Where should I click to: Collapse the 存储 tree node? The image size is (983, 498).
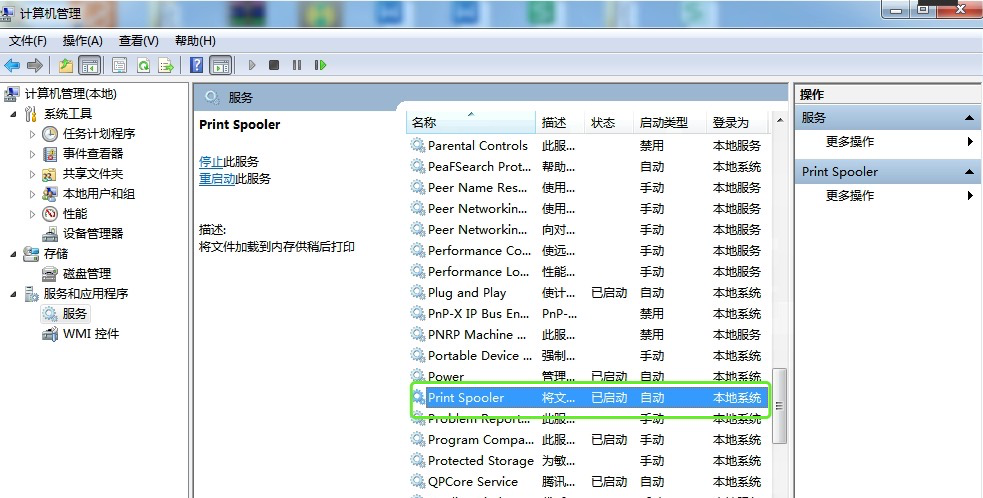(x=14, y=254)
